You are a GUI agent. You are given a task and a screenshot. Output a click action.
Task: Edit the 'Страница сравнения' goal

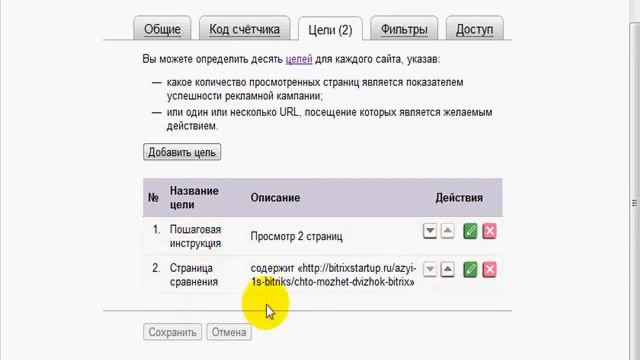click(470, 269)
